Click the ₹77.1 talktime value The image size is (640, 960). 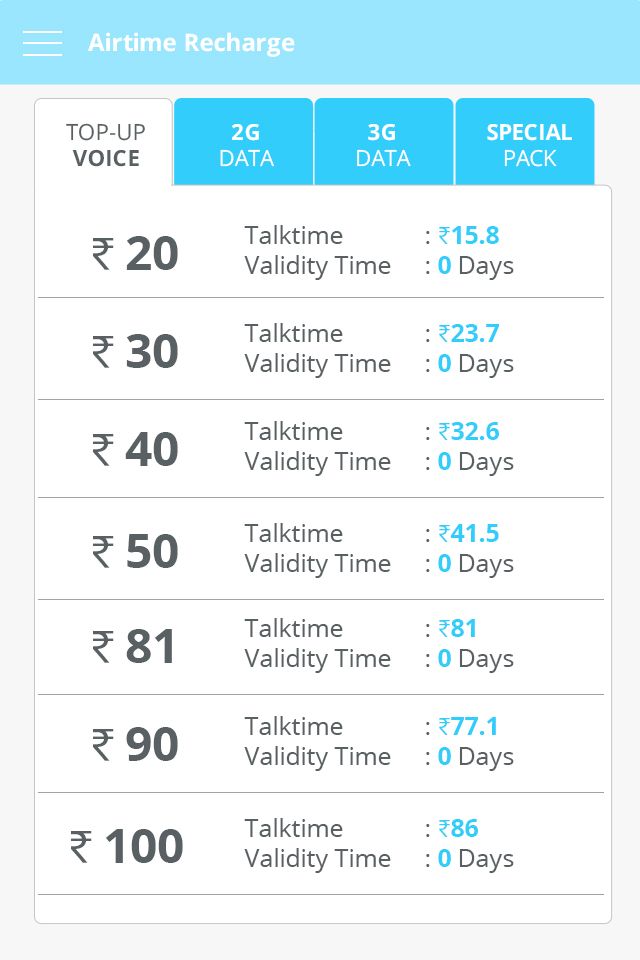[x=469, y=727]
